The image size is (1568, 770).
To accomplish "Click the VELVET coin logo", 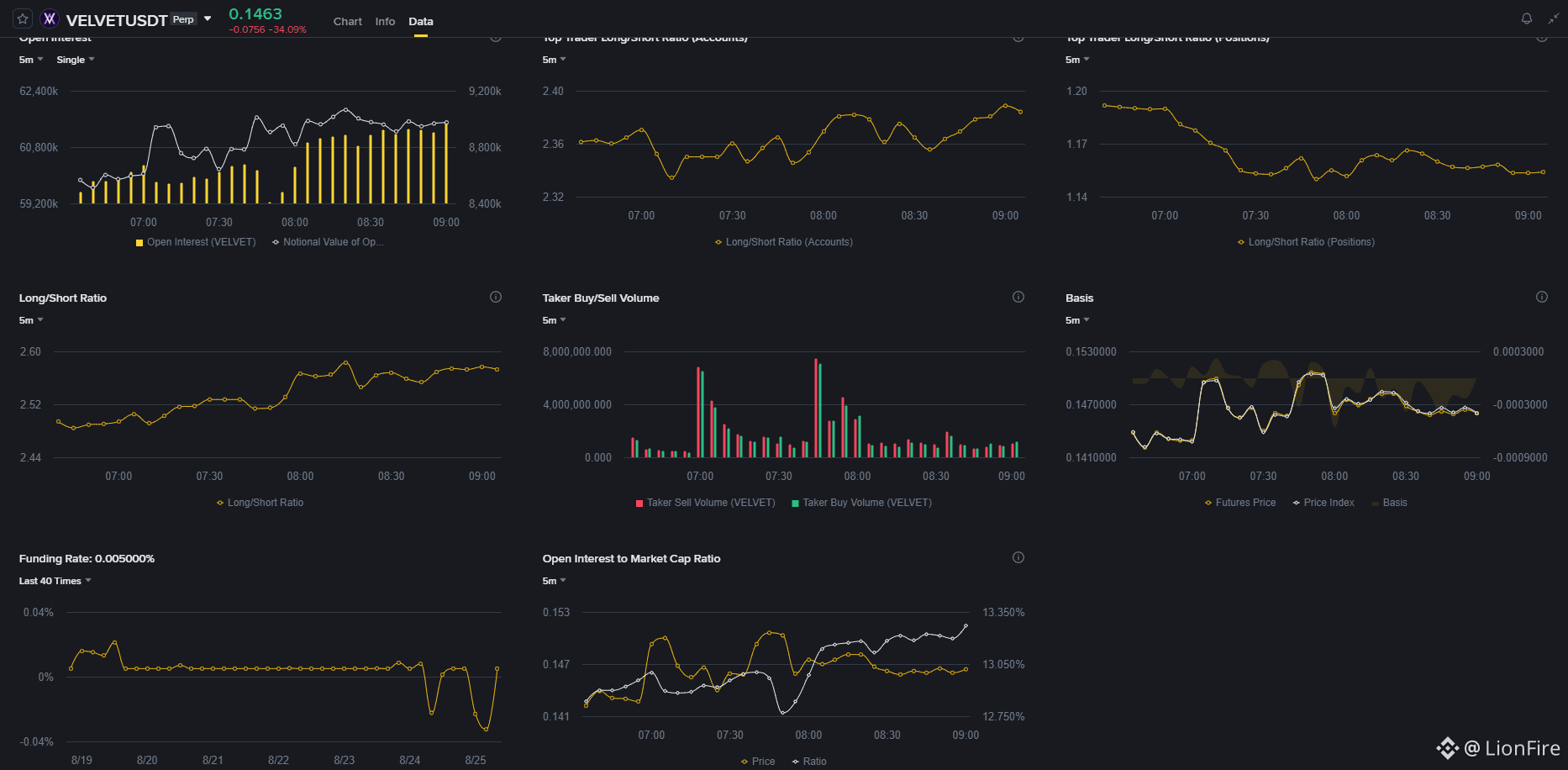I will tap(50, 18).
